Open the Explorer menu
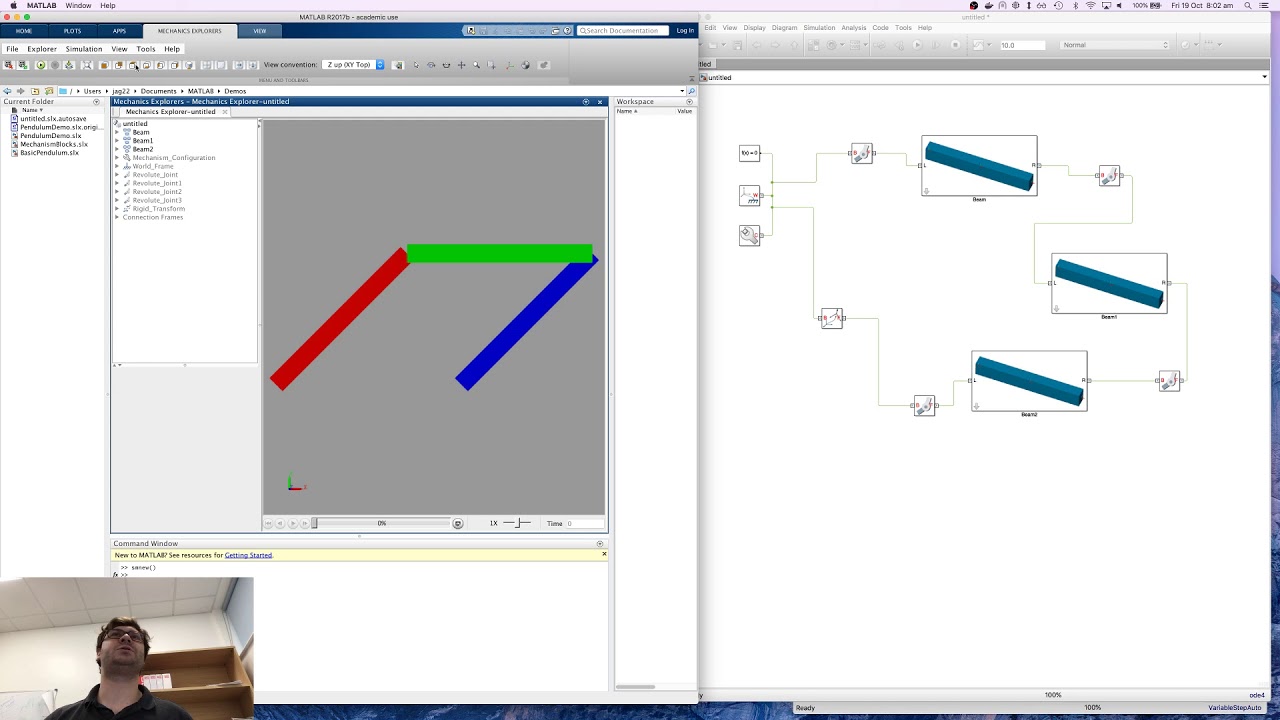Image resolution: width=1280 pixels, height=720 pixels. pos(42,49)
